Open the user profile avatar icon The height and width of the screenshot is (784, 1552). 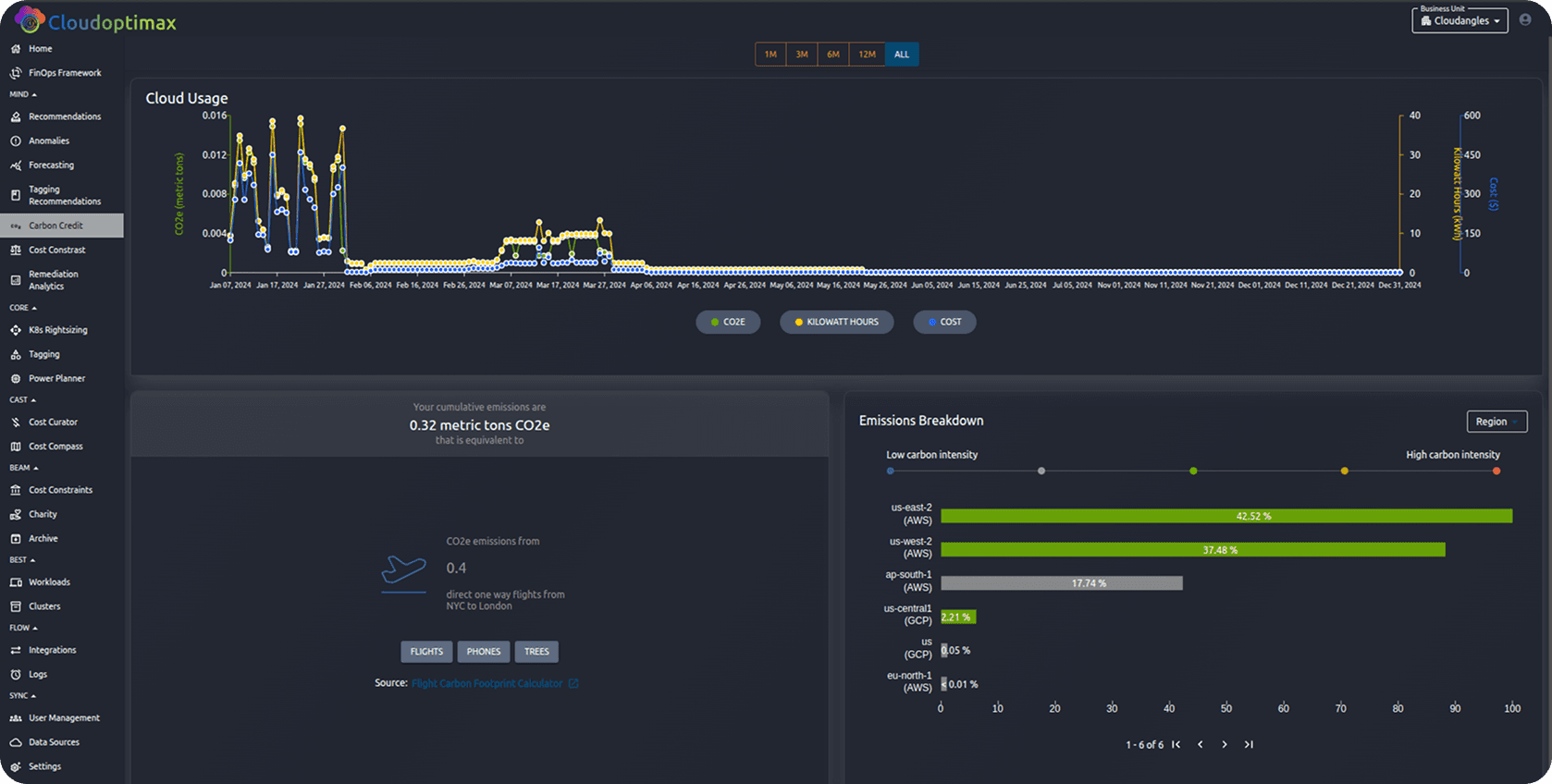pos(1525,19)
